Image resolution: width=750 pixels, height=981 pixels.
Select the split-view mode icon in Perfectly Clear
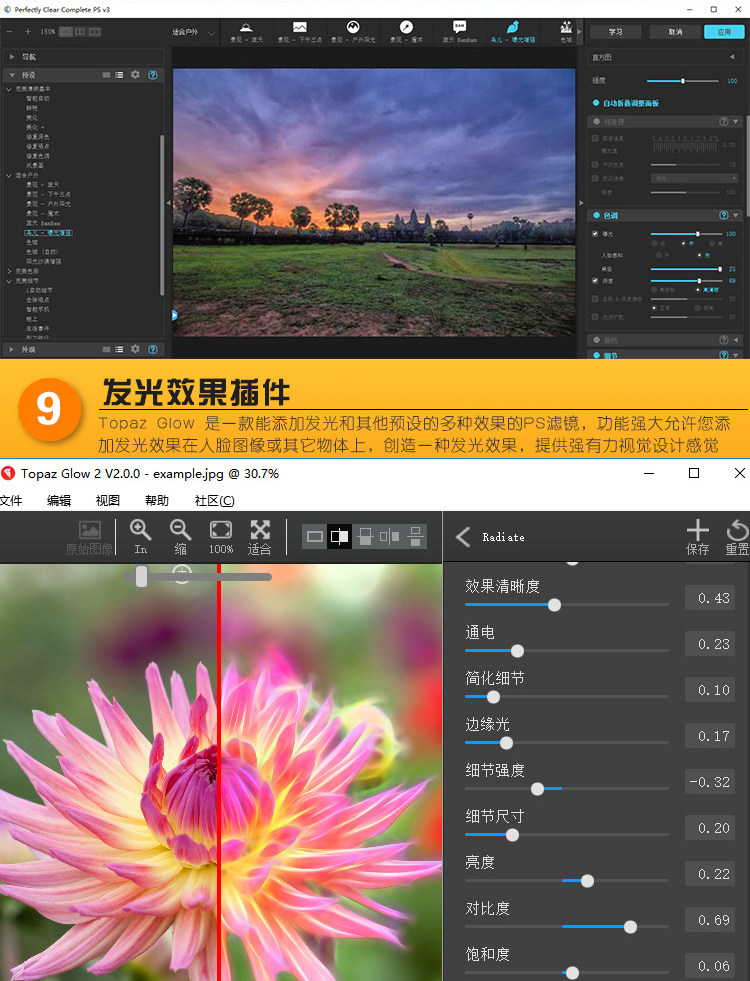94,31
